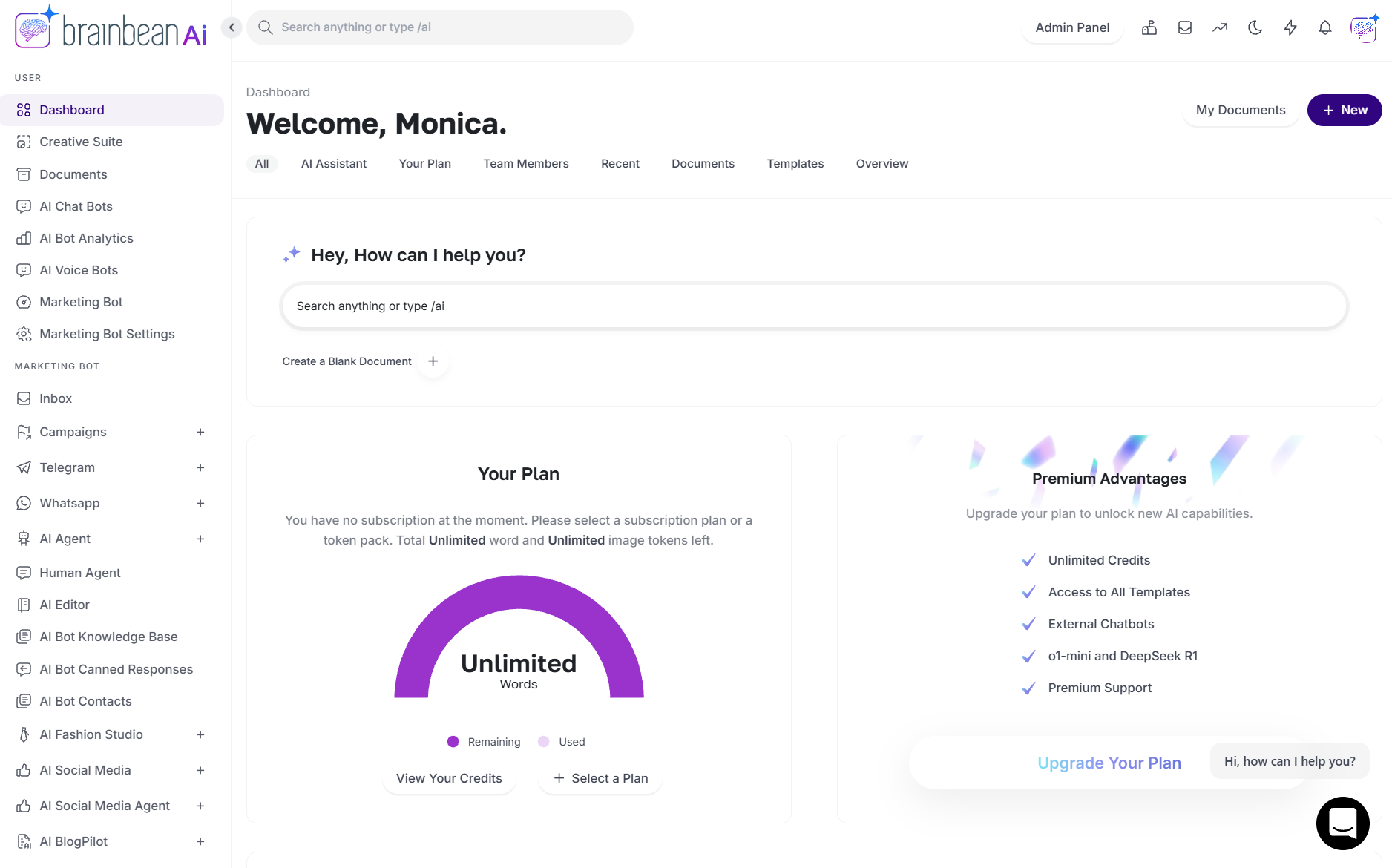1392x868 pixels.
Task: Open the chat widget bubble icon
Action: coord(1343,823)
